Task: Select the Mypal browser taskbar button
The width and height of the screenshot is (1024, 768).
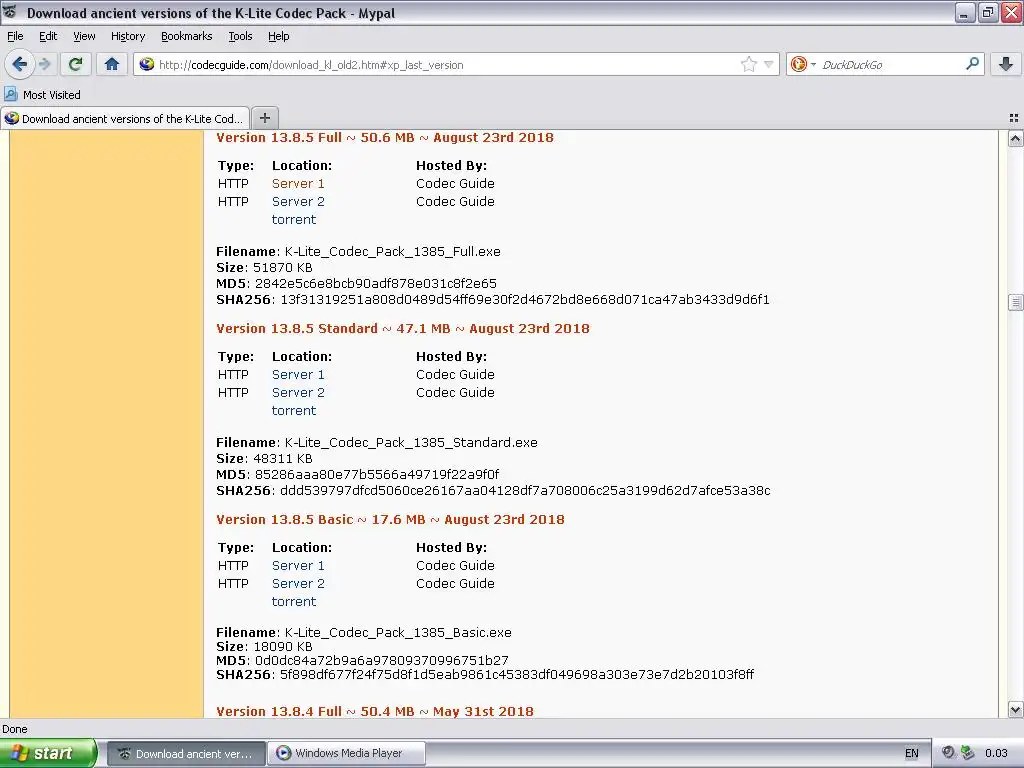Action: pos(186,753)
